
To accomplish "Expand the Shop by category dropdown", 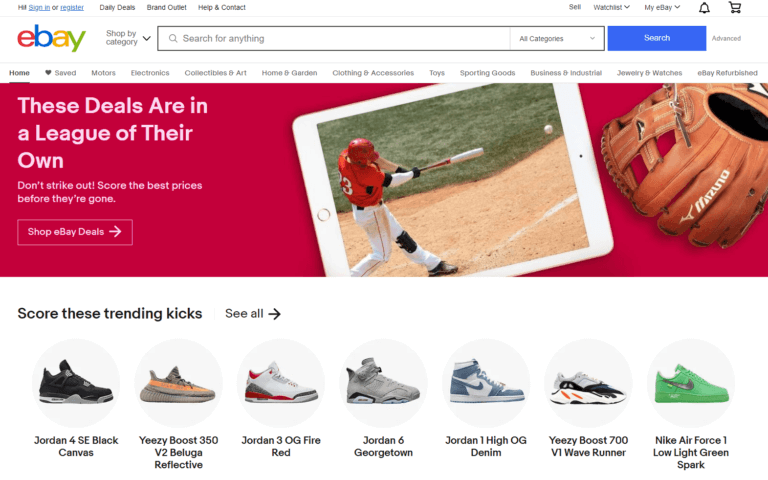I will point(128,39).
